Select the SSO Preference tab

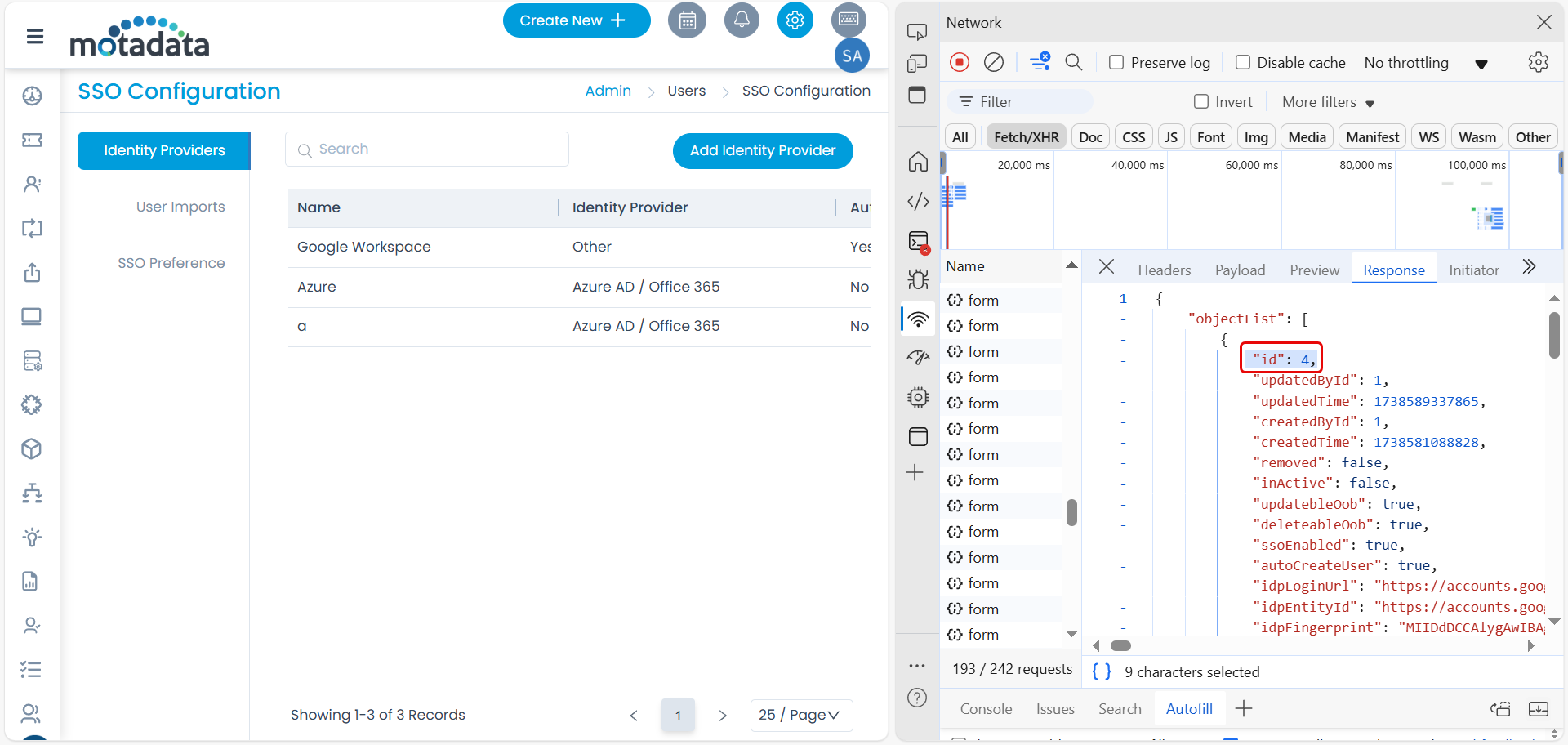tap(171, 263)
